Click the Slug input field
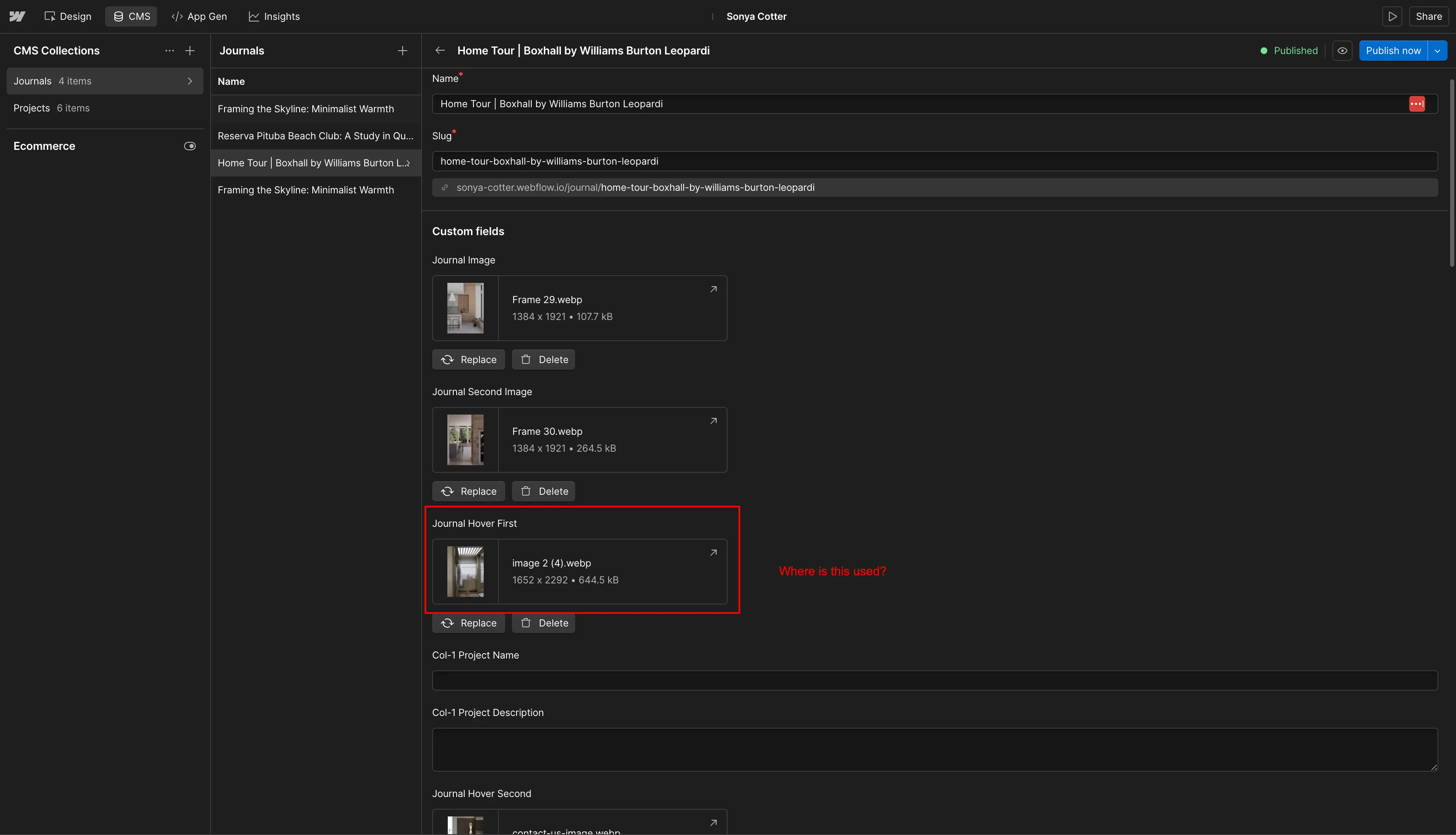This screenshot has height=835, width=1456. [x=934, y=161]
